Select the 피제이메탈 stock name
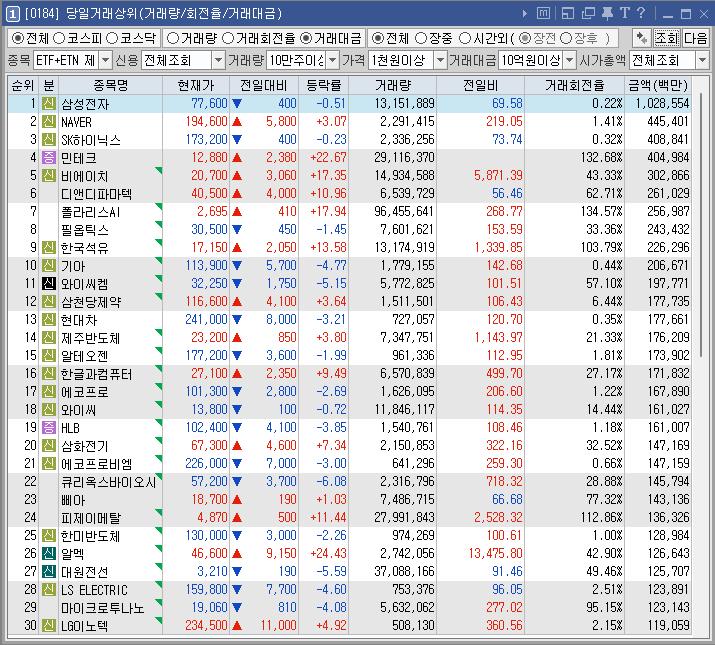 click(x=91, y=518)
